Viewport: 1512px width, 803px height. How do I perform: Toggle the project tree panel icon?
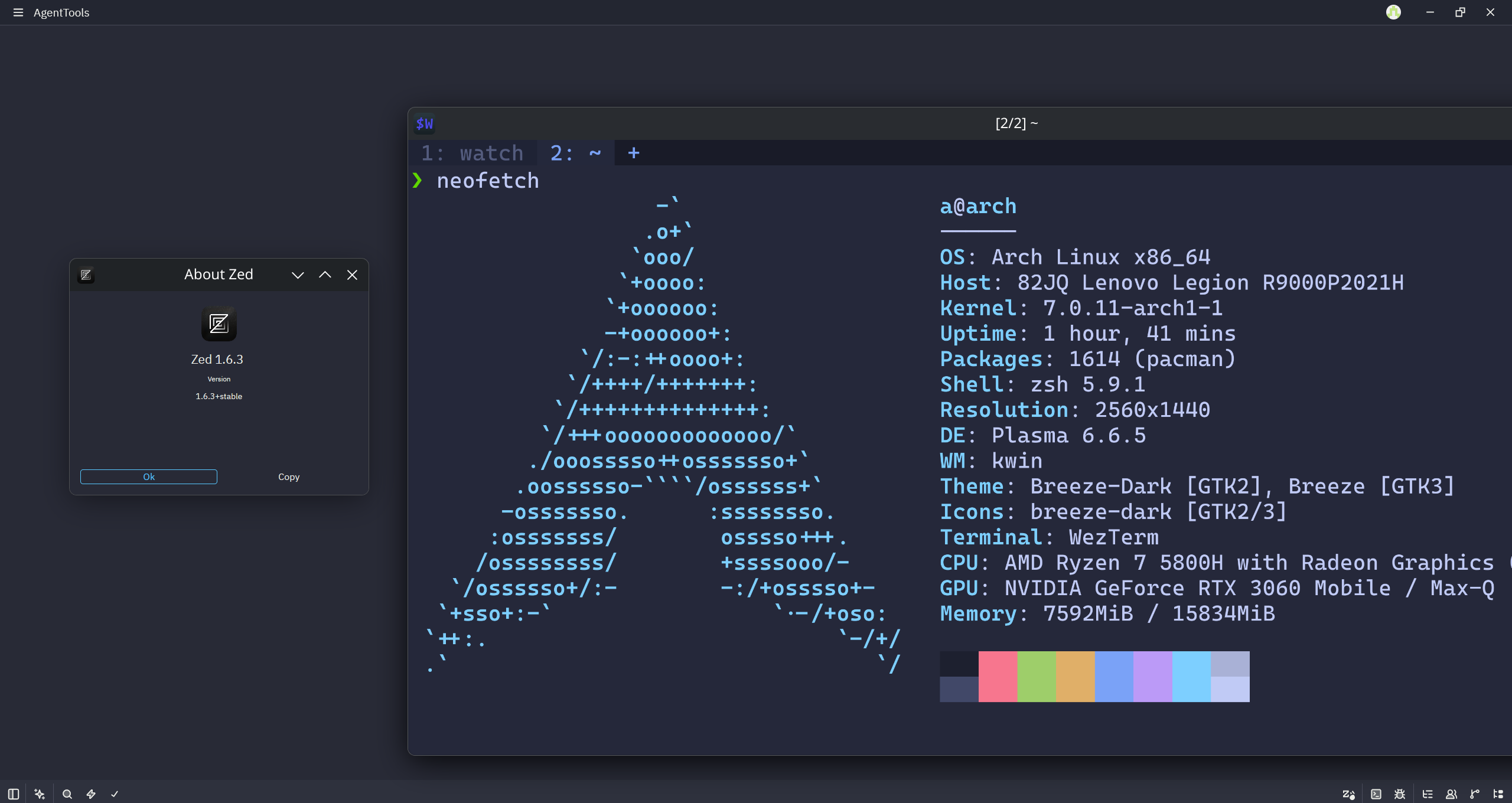pyautogui.click(x=1498, y=794)
